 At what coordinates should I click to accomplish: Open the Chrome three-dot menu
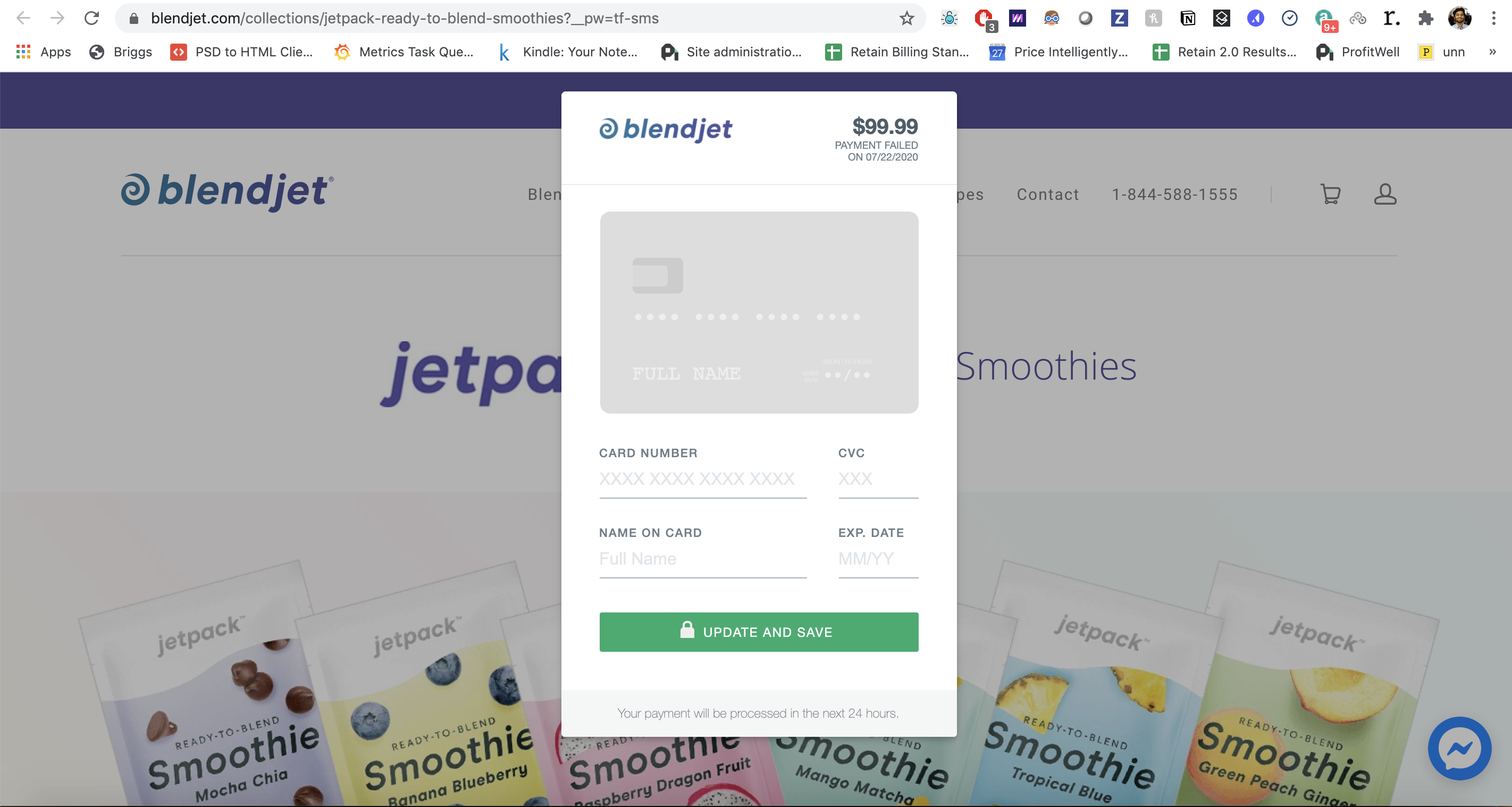1494,18
